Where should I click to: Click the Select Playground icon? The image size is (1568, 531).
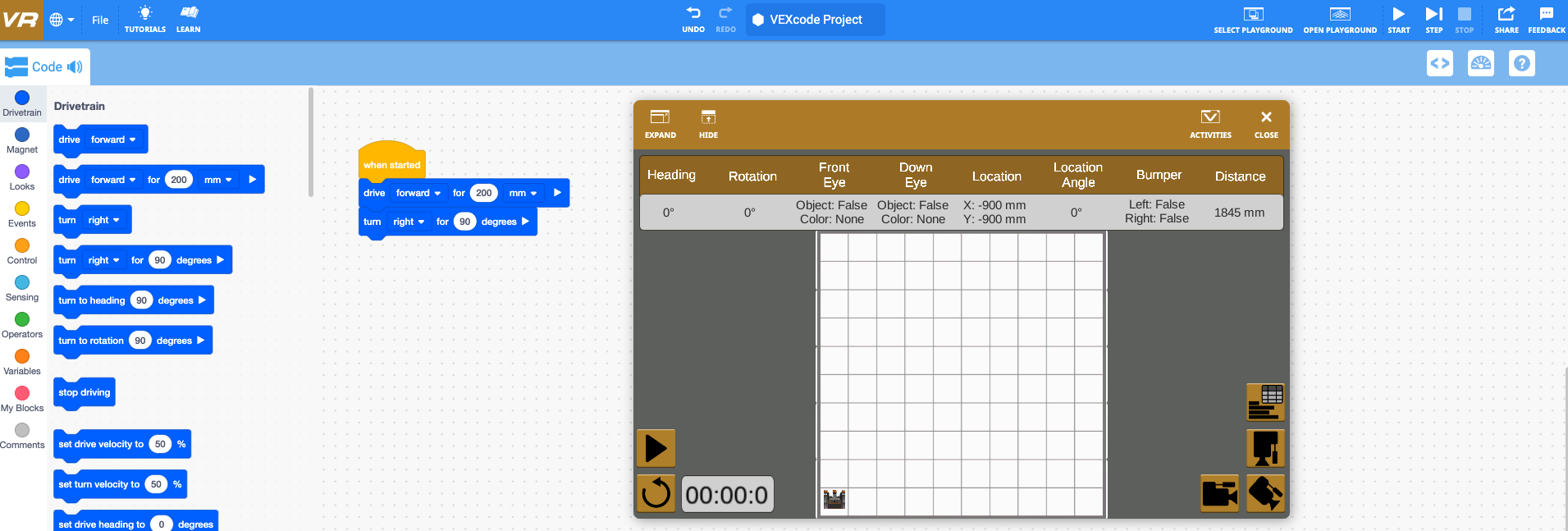(x=1253, y=19)
